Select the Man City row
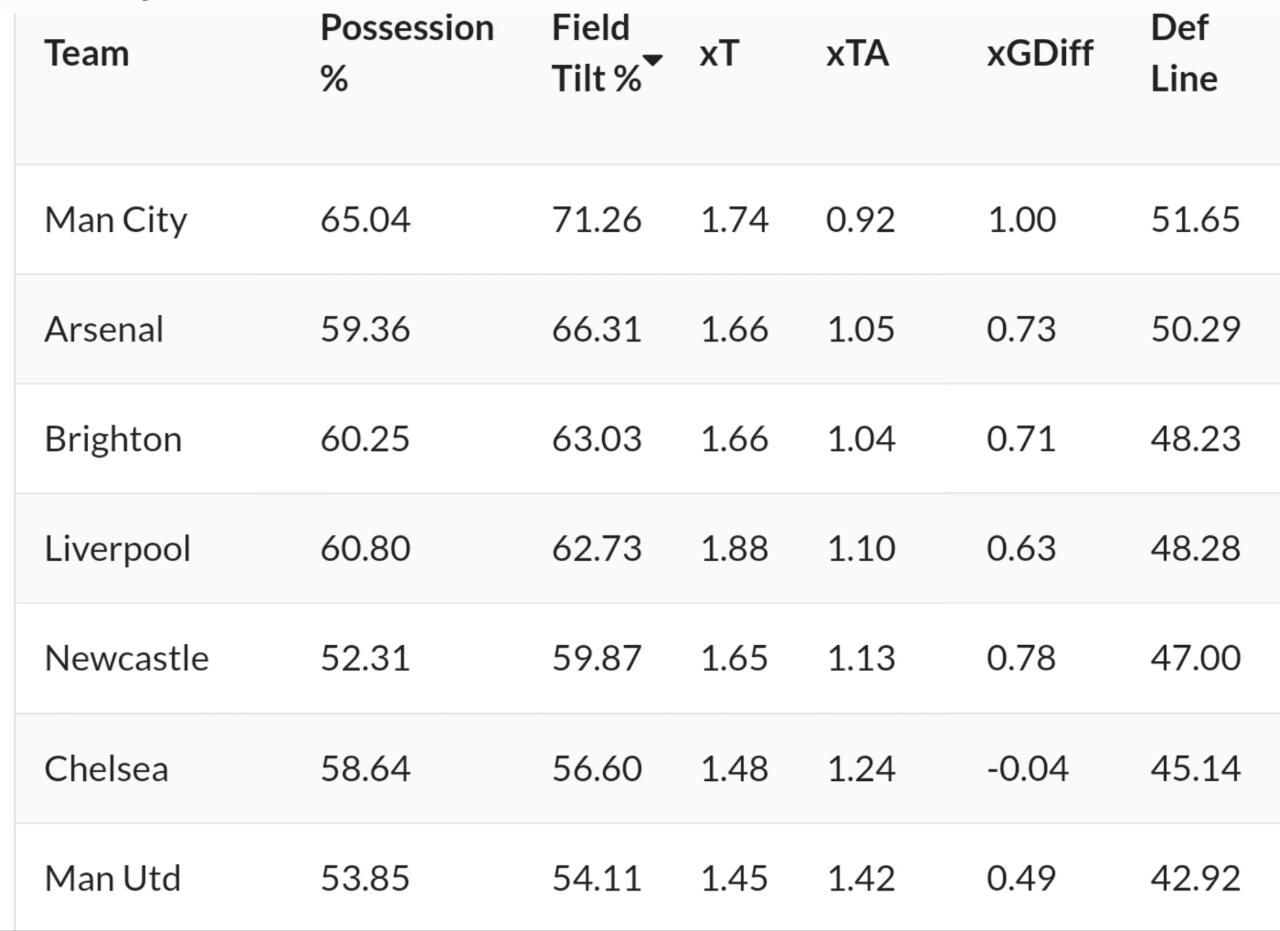Screen dimensions: 1280x931 coord(116,220)
